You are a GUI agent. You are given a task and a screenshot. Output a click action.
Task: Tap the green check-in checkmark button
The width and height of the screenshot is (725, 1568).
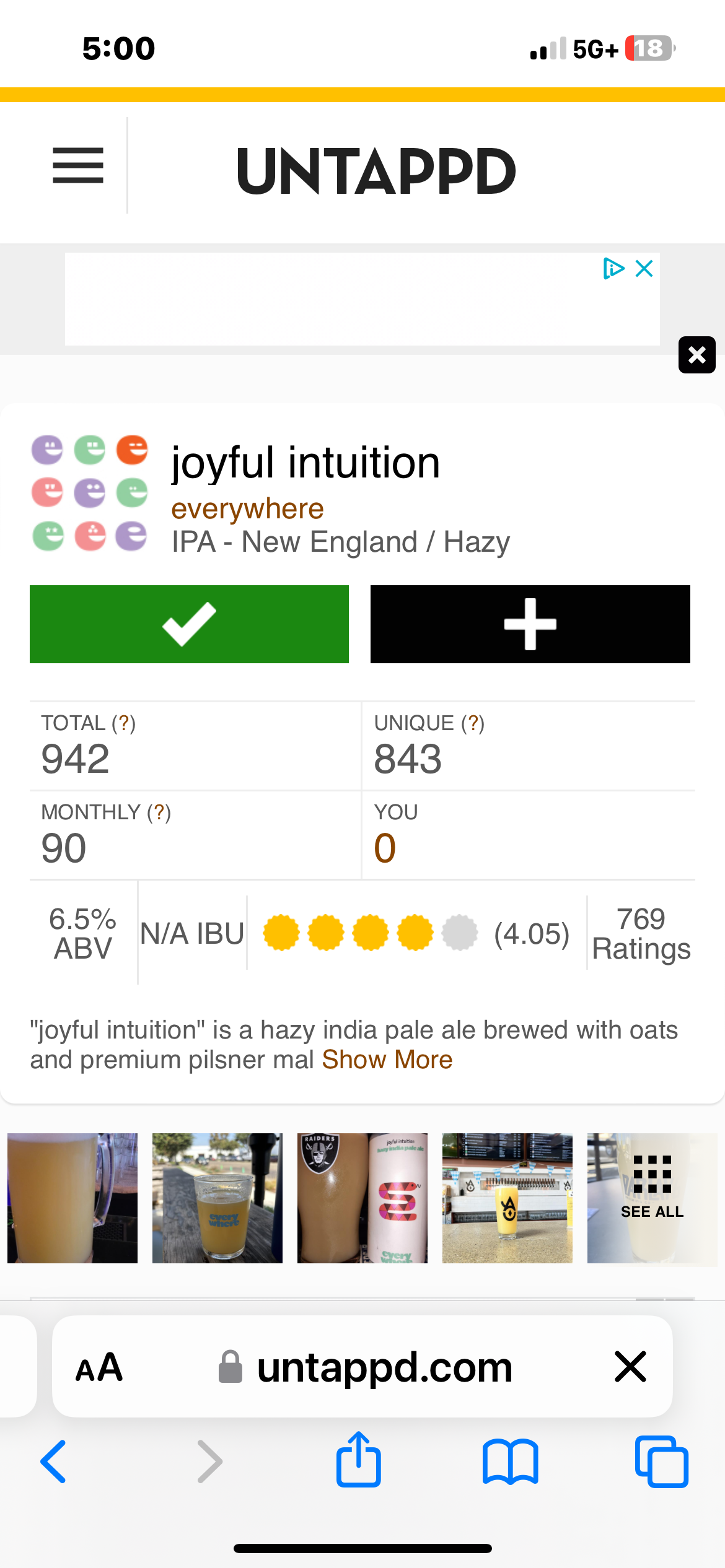click(x=189, y=624)
